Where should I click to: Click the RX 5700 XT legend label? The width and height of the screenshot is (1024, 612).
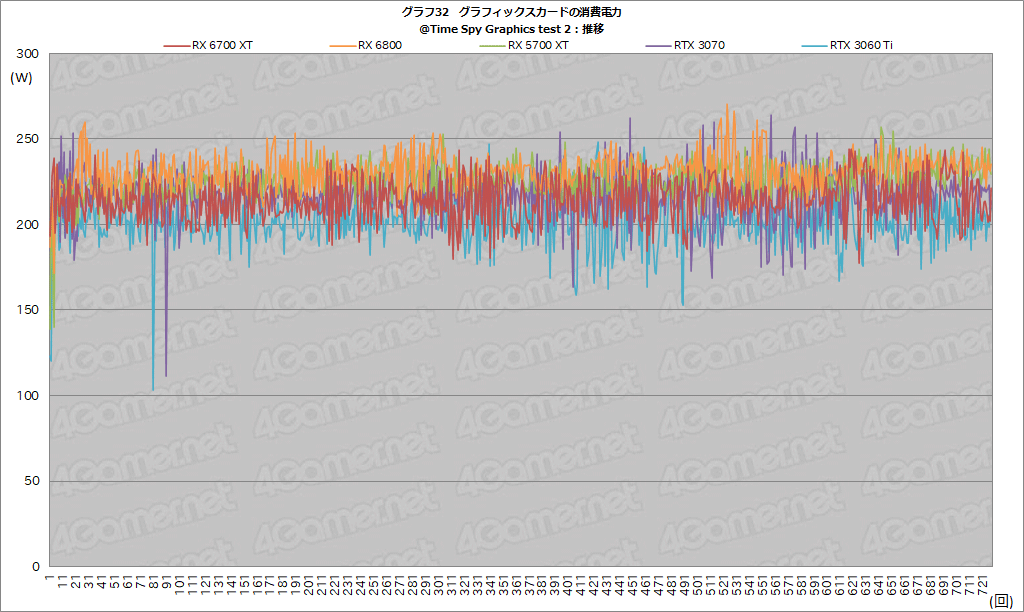pyautogui.click(x=538, y=45)
